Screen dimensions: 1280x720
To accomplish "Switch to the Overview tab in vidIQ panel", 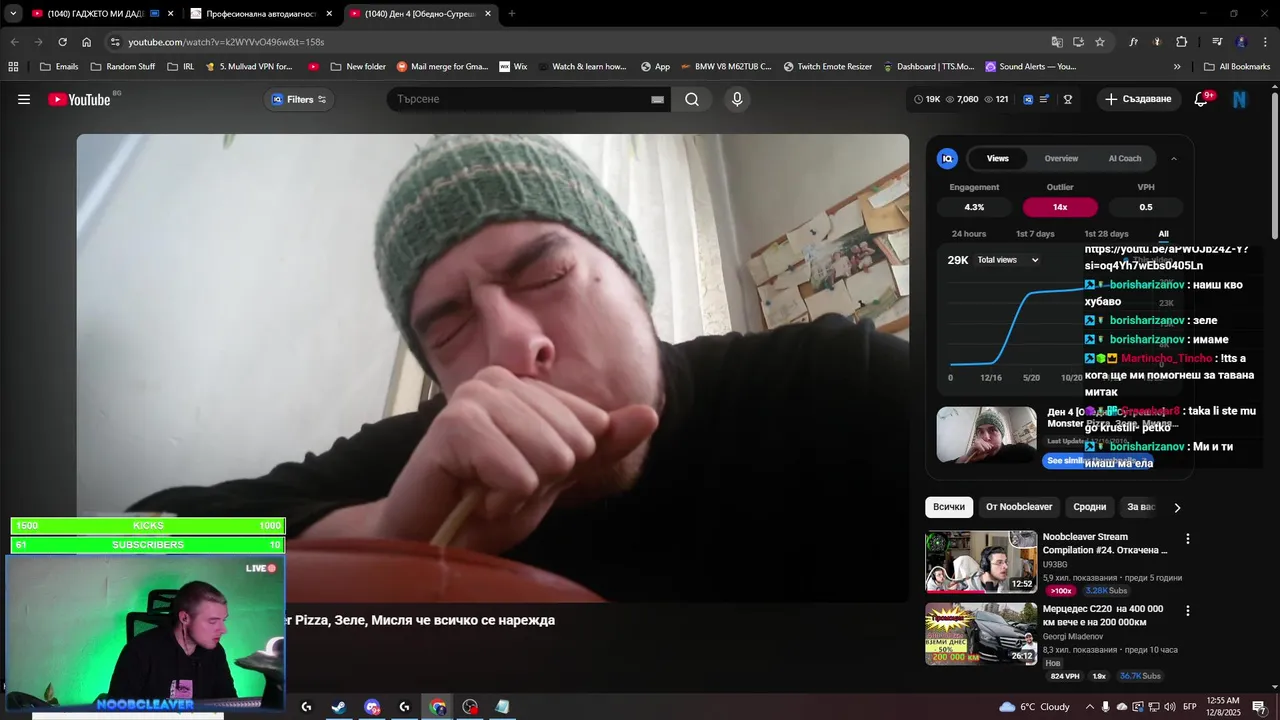I will pos(1061,158).
